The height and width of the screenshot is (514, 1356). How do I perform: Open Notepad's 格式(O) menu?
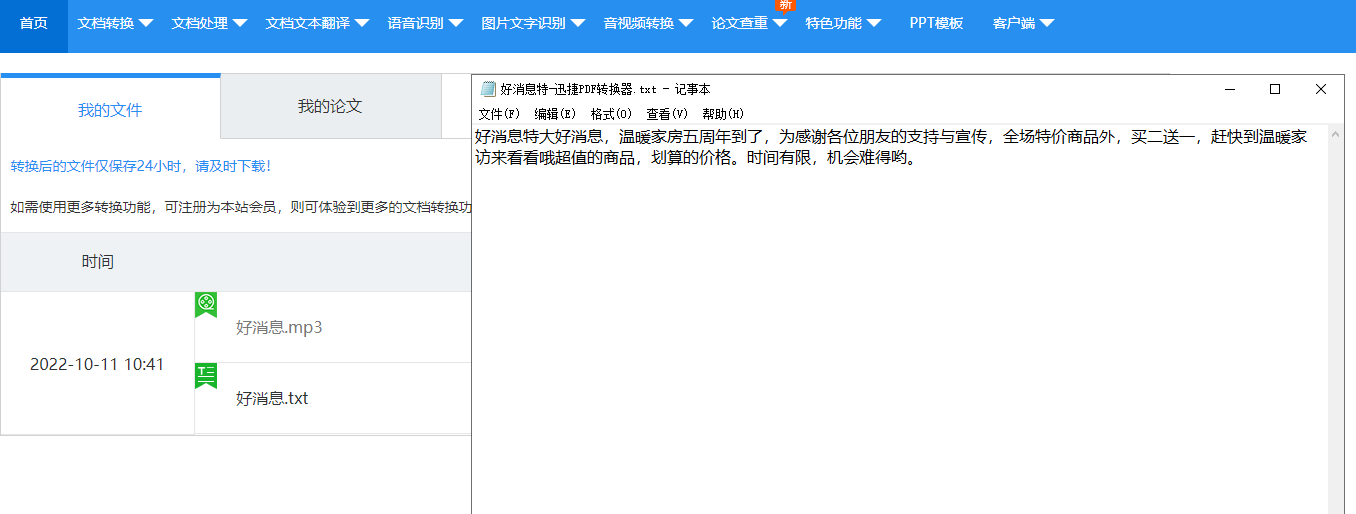pyautogui.click(x=611, y=114)
